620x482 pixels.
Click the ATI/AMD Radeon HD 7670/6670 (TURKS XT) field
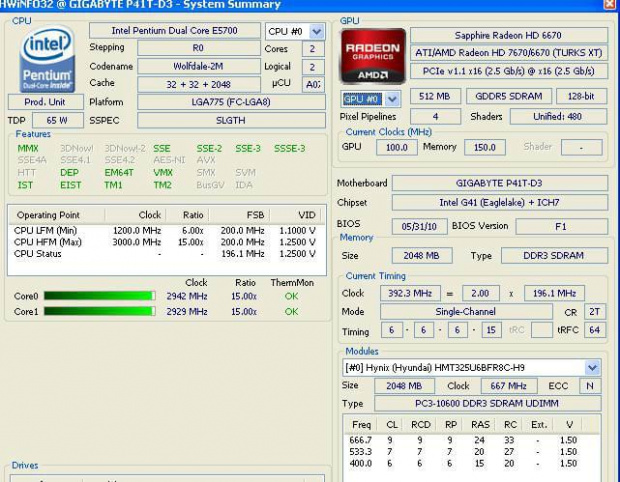click(508, 53)
